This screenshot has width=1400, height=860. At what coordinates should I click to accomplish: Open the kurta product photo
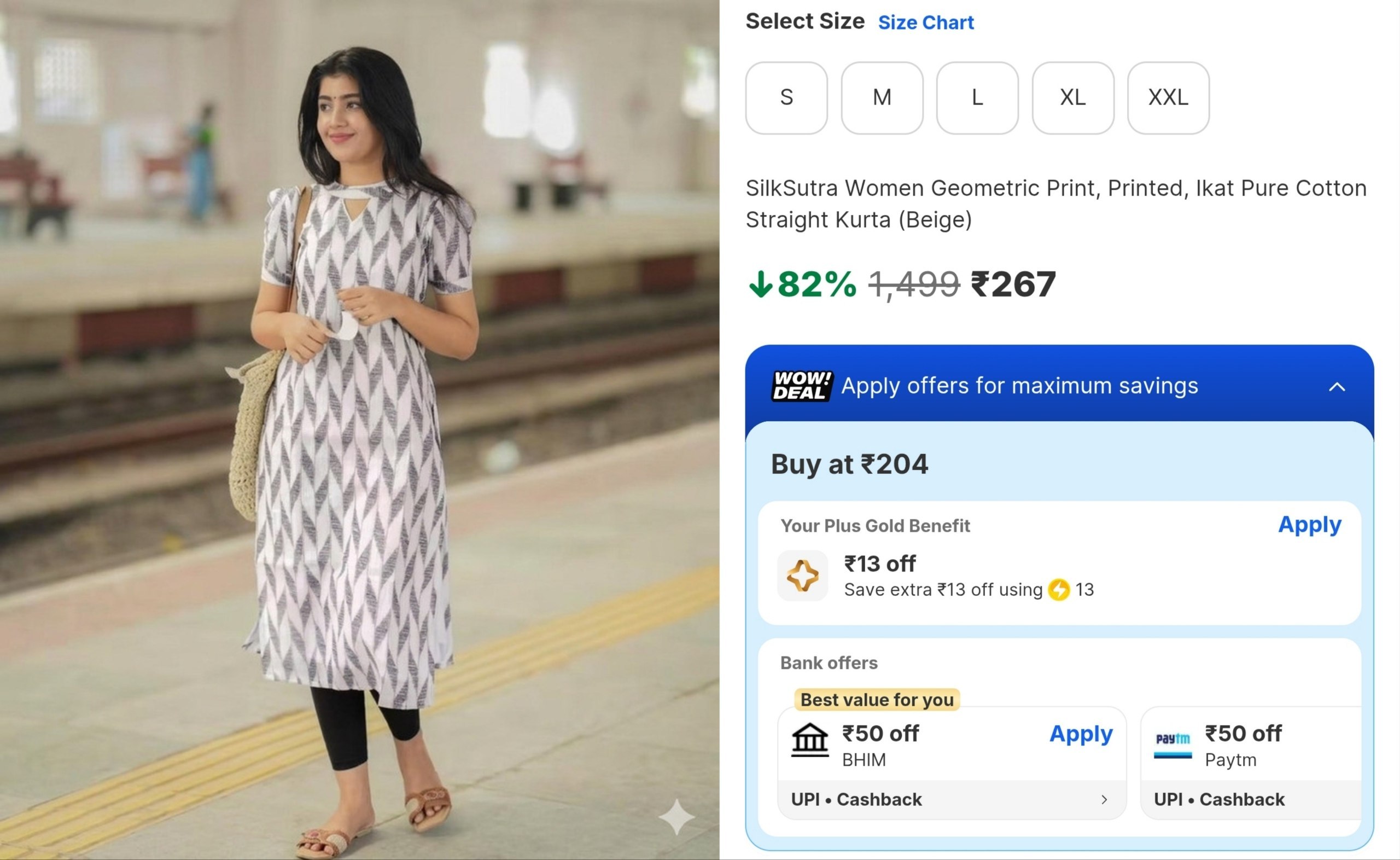tap(359, 430)
